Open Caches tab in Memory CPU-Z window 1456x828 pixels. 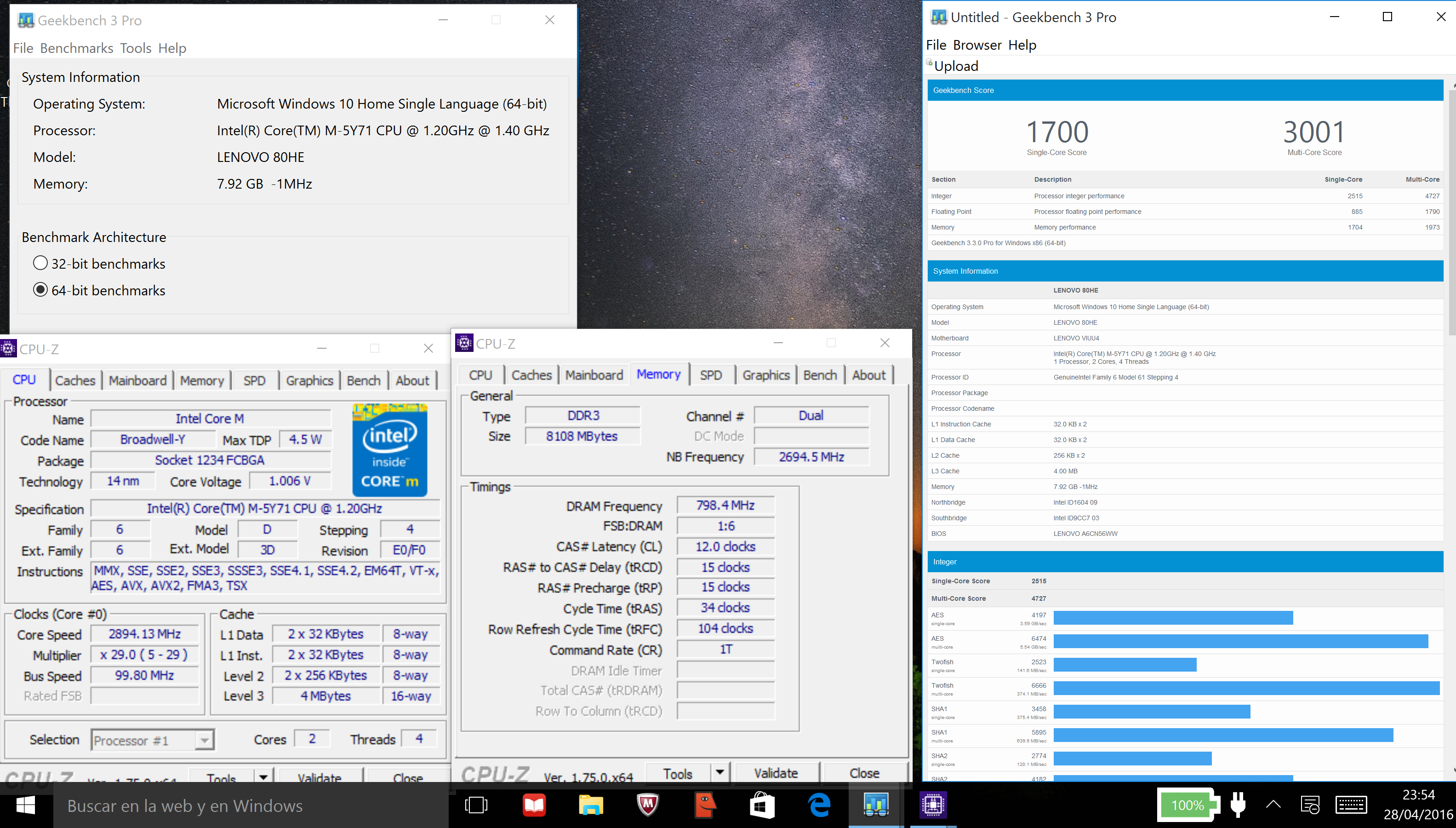pos(531,375)
